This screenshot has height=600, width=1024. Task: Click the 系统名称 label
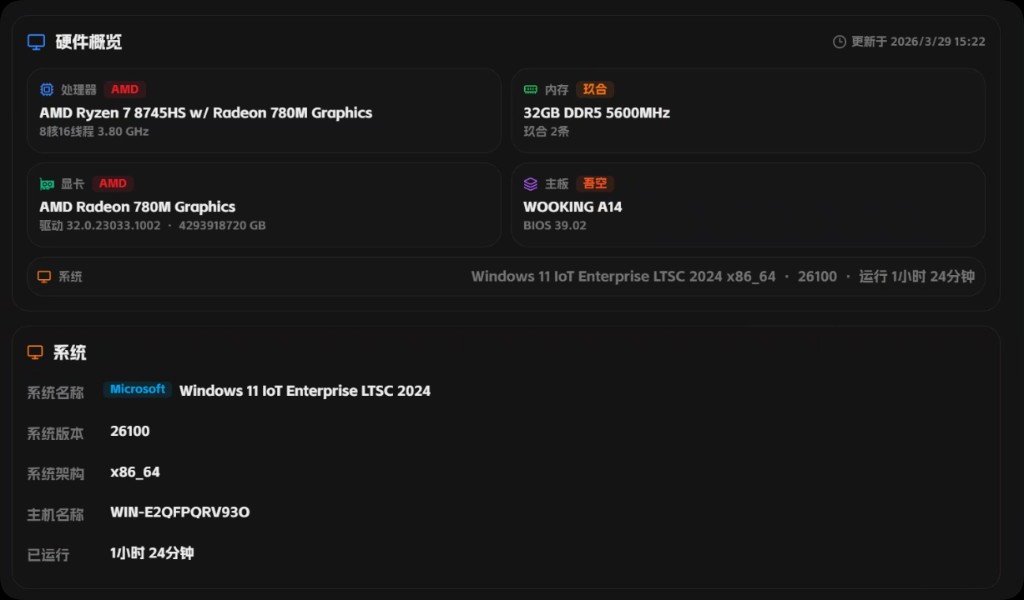pyautogui.click(x=56, y=393)
